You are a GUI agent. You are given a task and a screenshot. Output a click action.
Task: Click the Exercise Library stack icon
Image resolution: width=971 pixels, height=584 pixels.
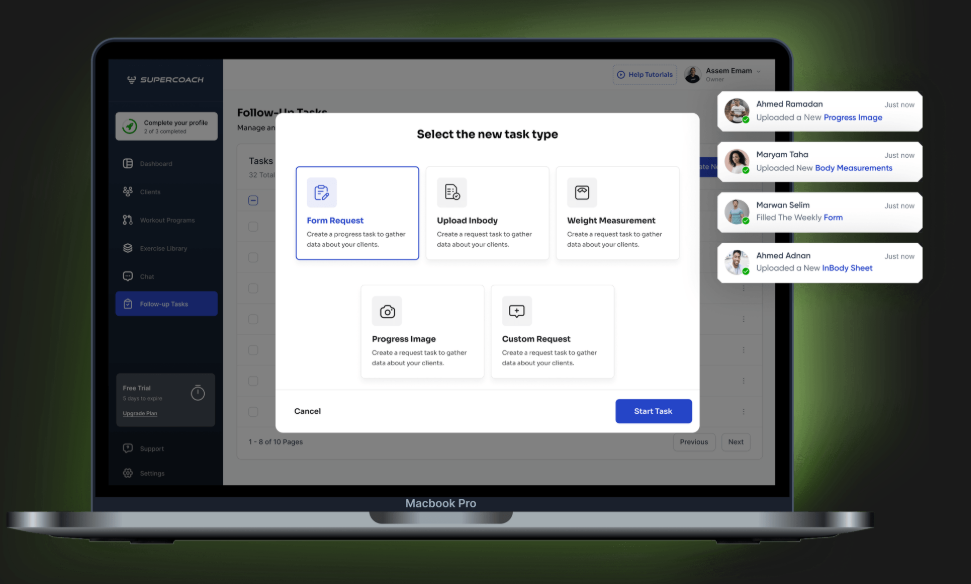[x=128, y=248]
